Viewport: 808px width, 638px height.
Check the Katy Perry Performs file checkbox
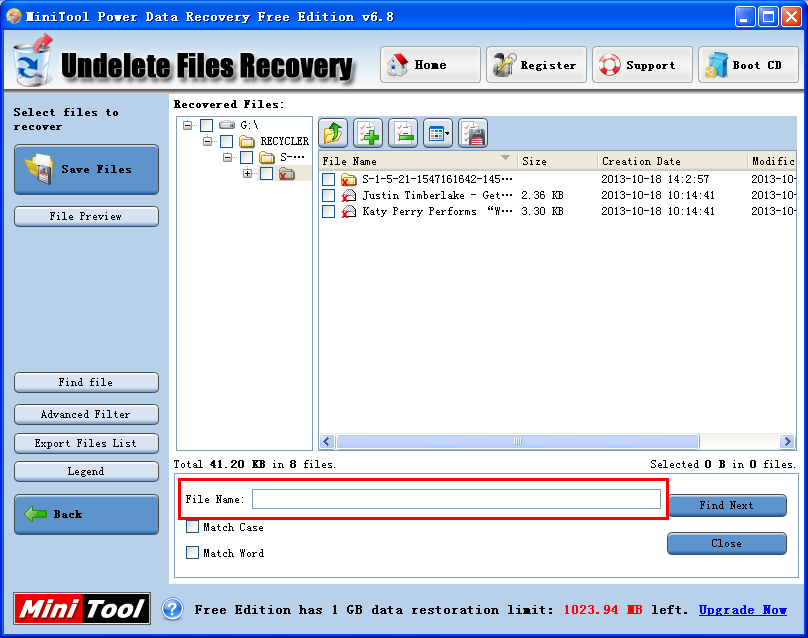click(328, 211)
